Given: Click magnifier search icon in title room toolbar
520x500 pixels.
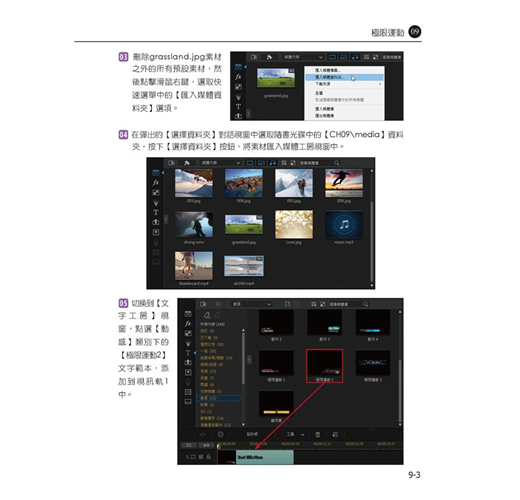Looking at the screenshot, I should [x=366, y=304].
